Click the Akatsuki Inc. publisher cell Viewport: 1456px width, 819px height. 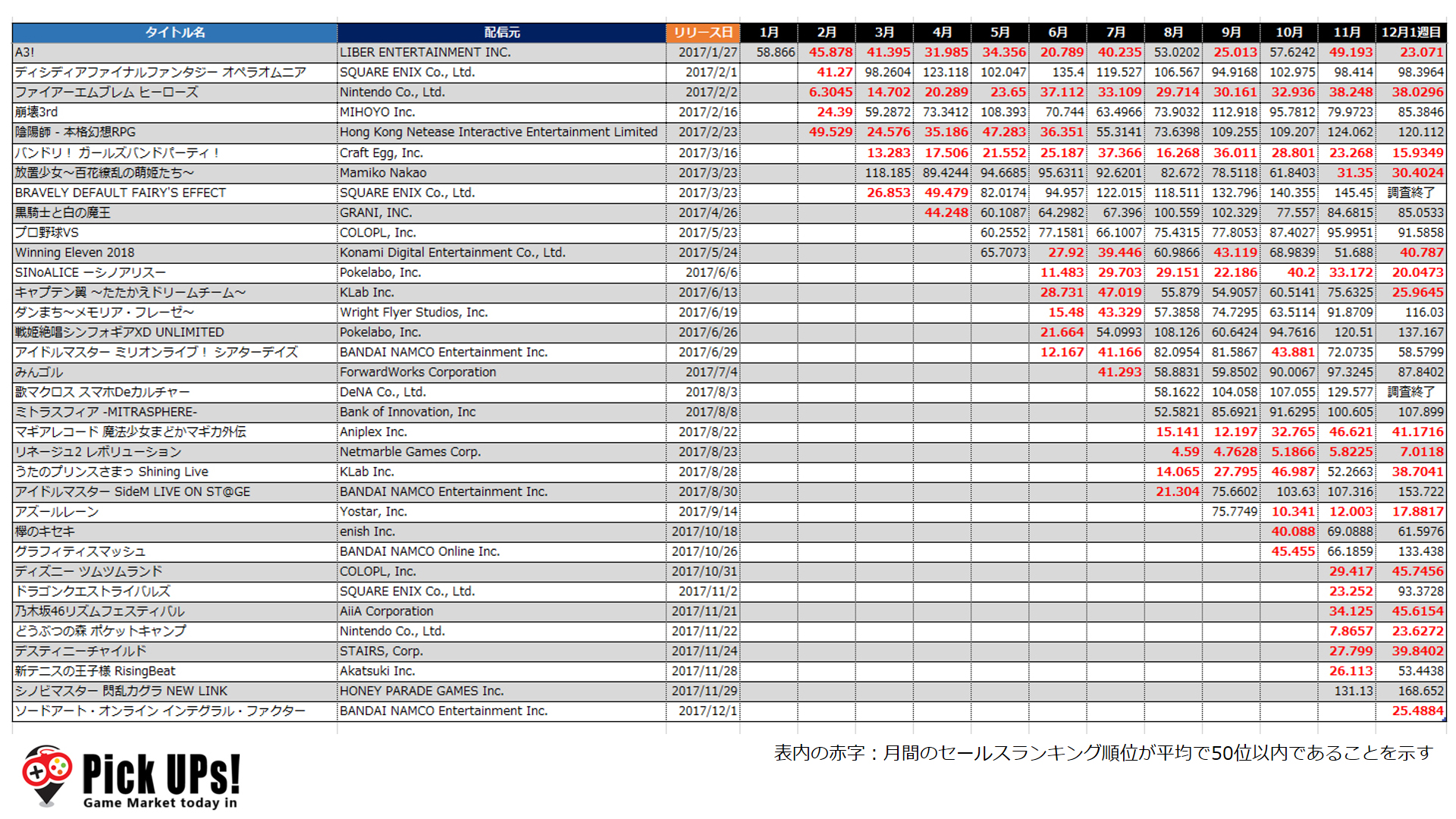coord(502,671)
